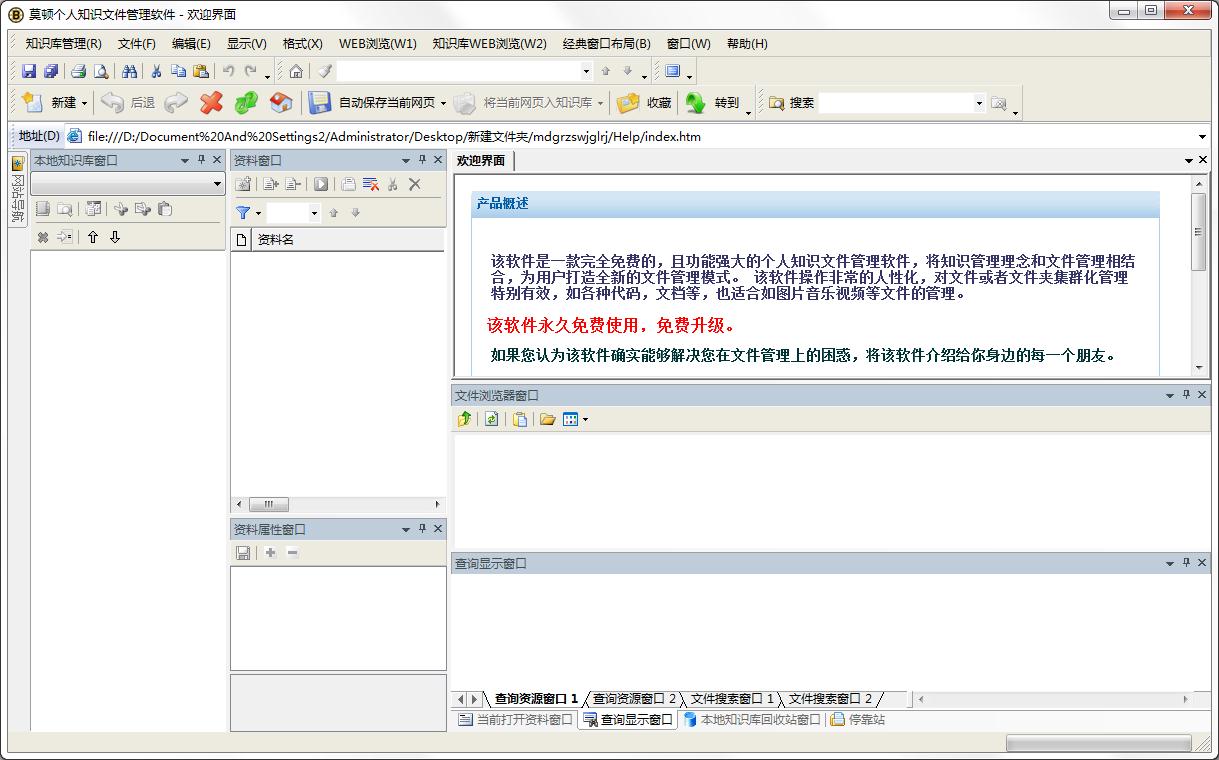Image resolution: width=1219 pixels, height=760 pixels.
Task: Activate the blue filter funnel in 资料窗口
Action: pyautogui.click(x=243, y=212)
